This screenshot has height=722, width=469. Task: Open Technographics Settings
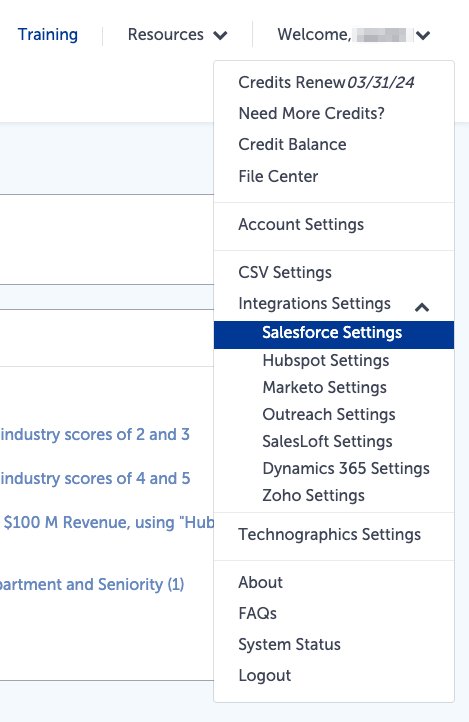pyautogui.click(x=330, y=535)
